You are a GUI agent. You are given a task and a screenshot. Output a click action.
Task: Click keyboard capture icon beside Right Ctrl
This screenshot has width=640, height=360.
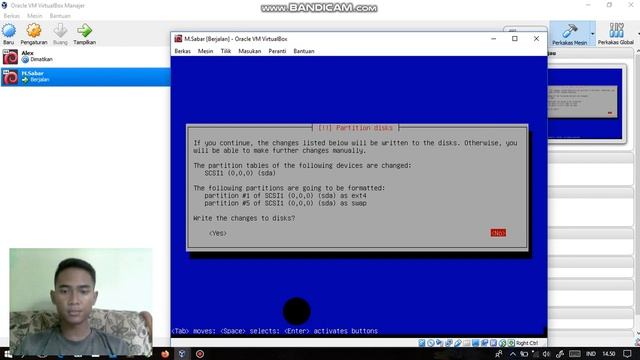[x=511, y=343]
